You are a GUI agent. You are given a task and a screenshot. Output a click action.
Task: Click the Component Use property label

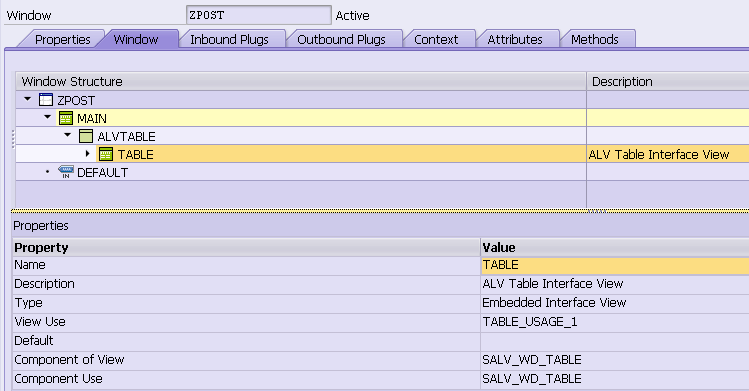point(58,379)
